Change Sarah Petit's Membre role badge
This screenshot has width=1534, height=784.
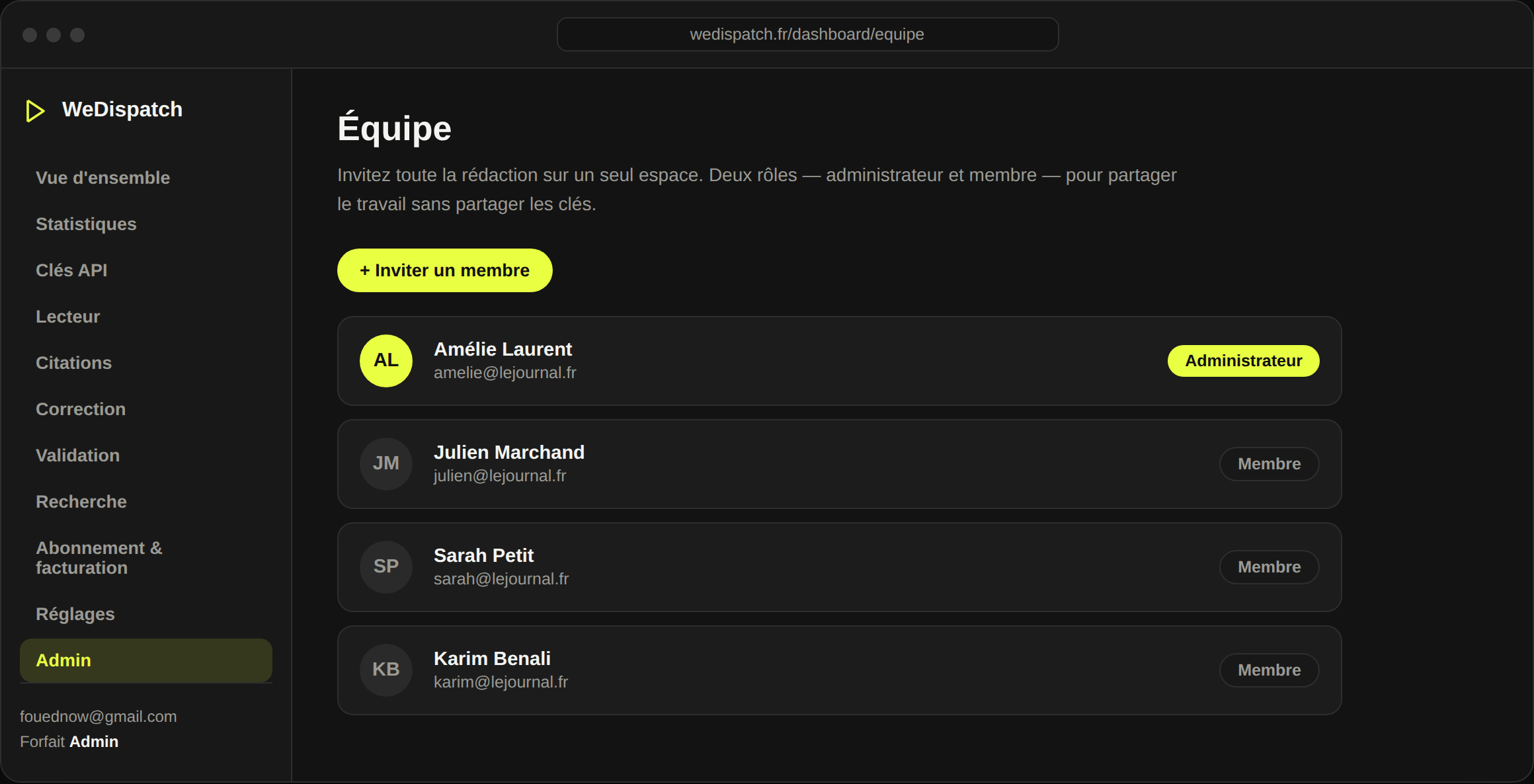tap(1269, 567)
